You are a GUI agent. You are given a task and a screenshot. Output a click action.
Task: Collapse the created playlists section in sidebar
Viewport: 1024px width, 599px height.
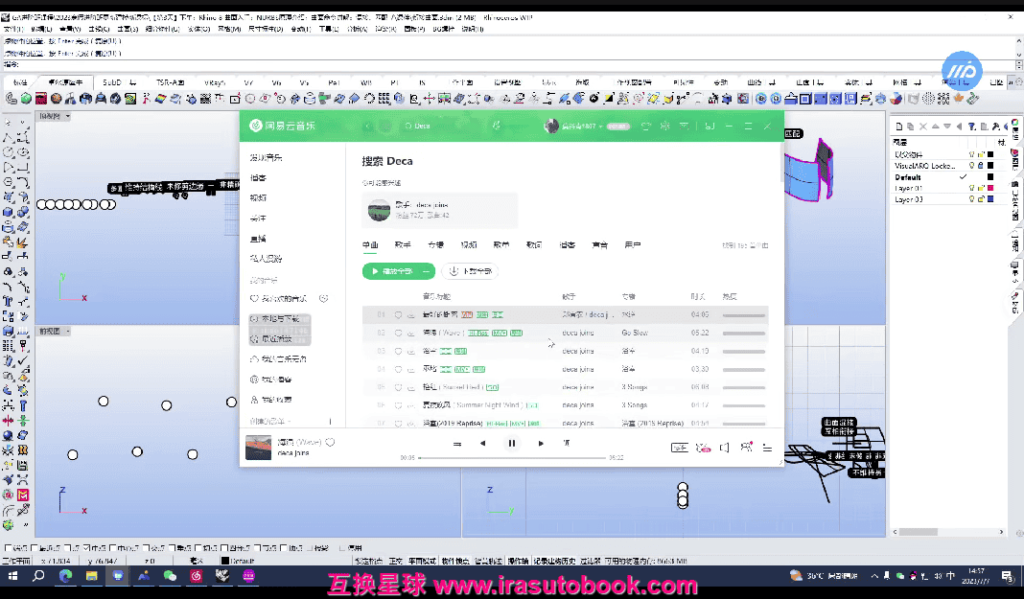point(289,421)
